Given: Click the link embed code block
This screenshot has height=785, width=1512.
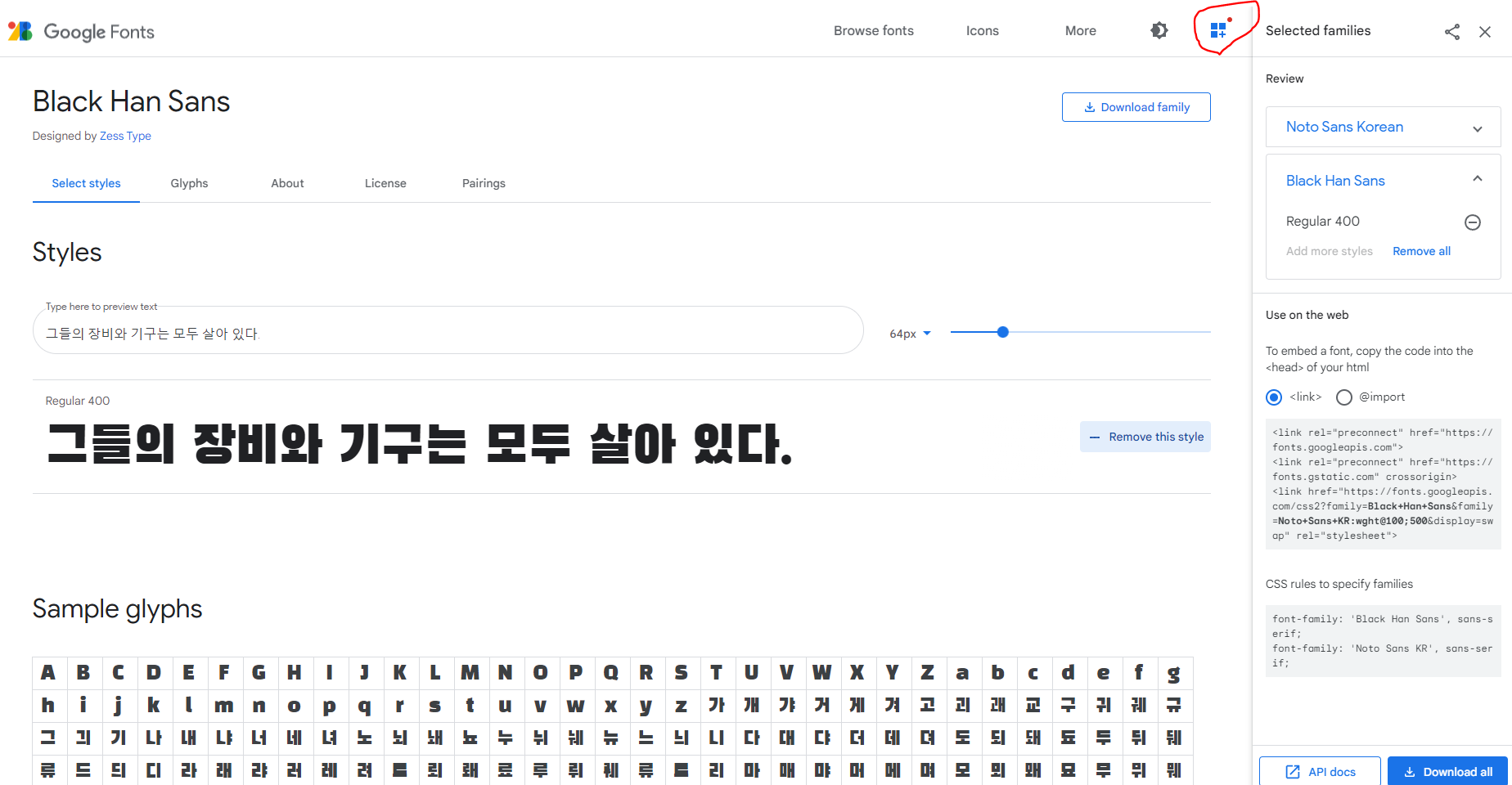Looking at the screenshot, I should (1384, 484).
